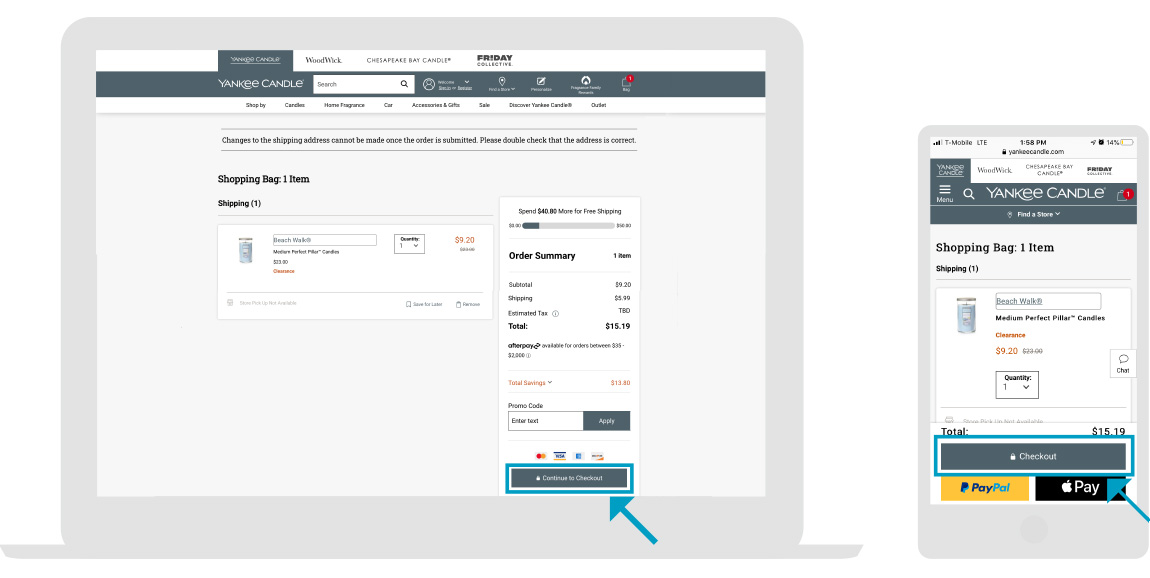Open the Discover Yankee Candle menu
This screenshot has width=1150, height=578.
541,105
